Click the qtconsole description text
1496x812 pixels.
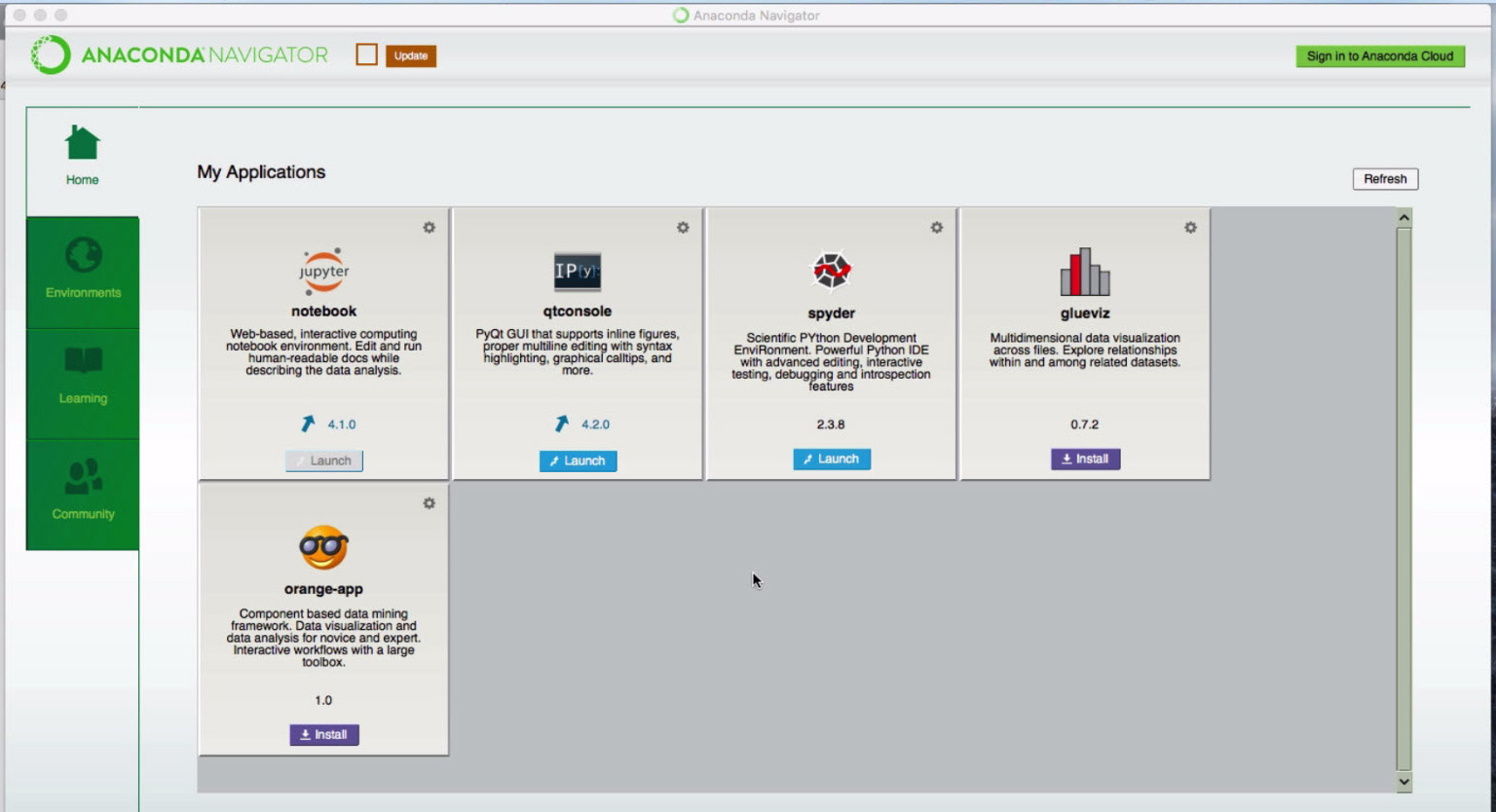click(x=578, y=352)
